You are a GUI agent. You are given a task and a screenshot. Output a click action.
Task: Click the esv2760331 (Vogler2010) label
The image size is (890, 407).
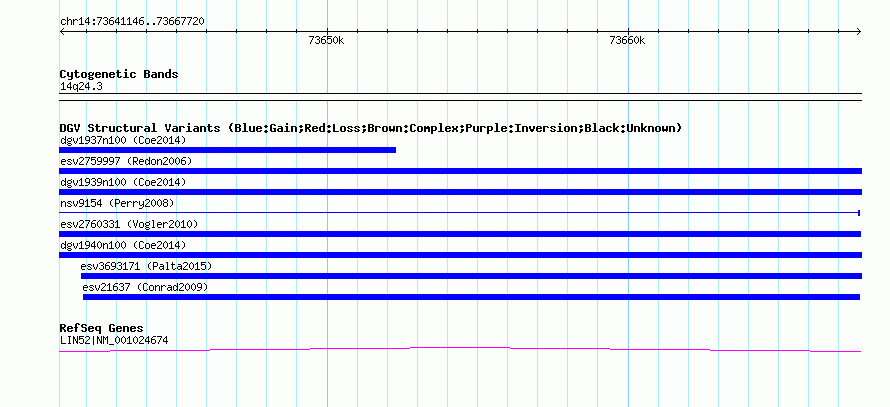pos(129,224)
